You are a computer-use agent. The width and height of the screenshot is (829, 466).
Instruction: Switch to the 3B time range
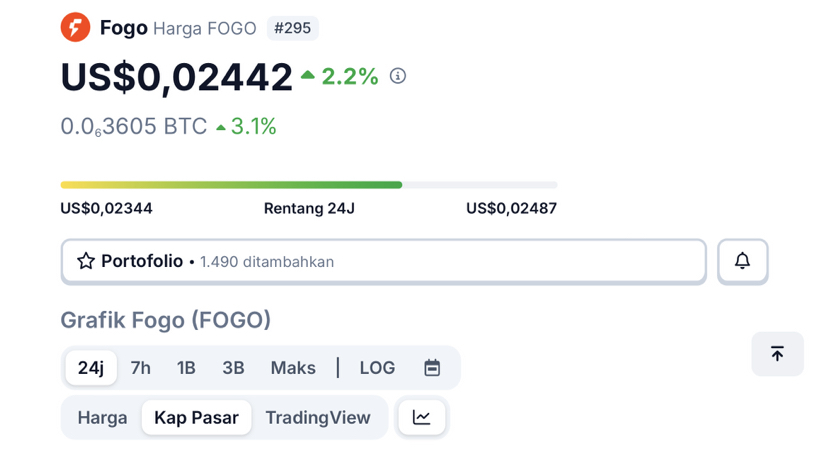[233, 368]
